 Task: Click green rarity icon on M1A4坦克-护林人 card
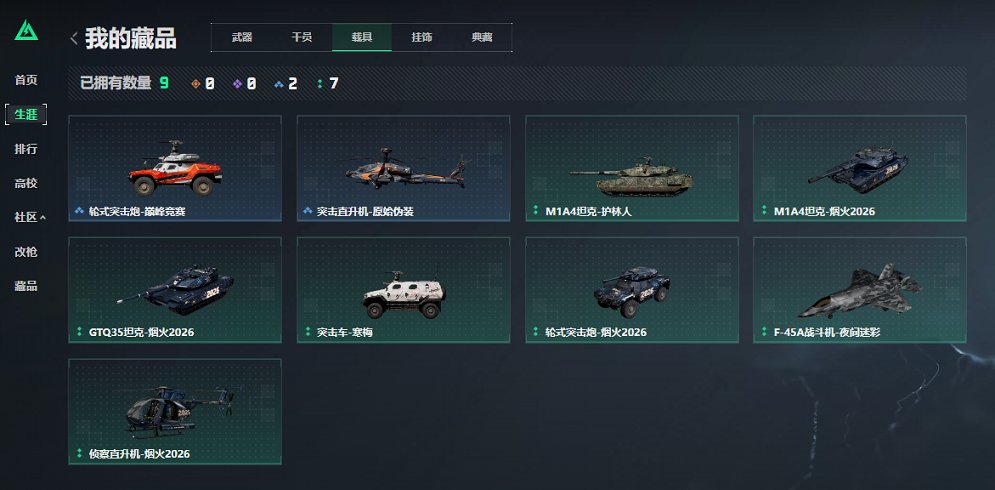(x=536, y=211)
